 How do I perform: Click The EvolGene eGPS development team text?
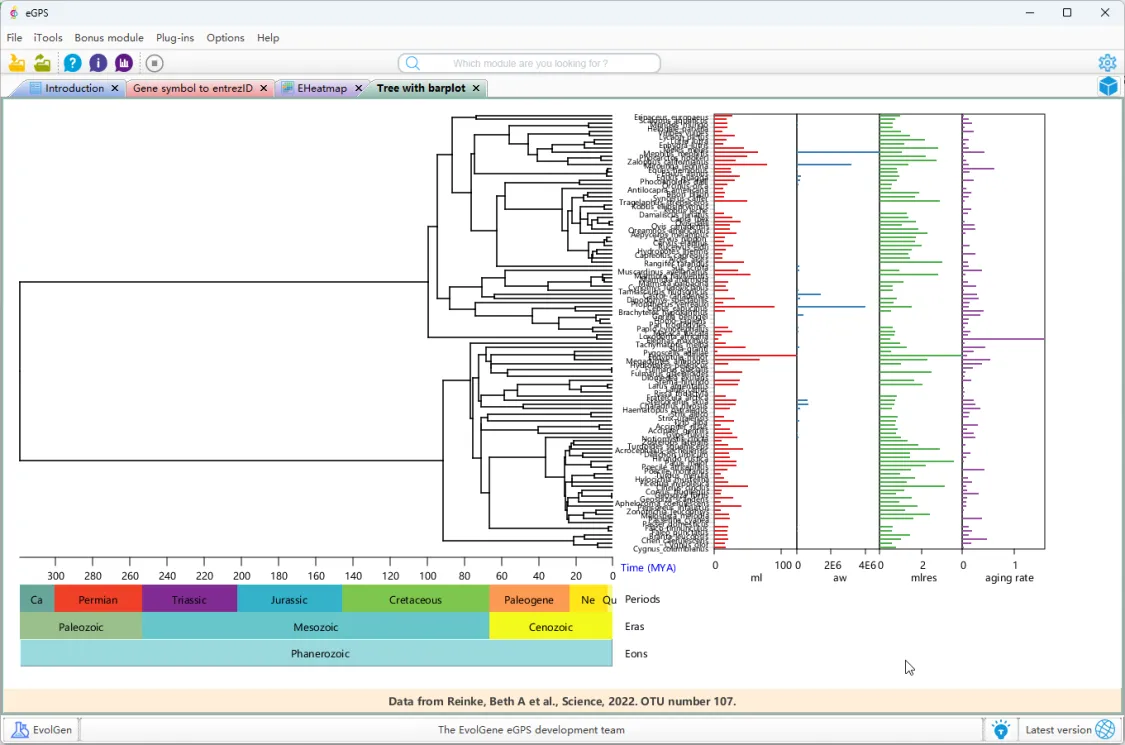[531, 730]
